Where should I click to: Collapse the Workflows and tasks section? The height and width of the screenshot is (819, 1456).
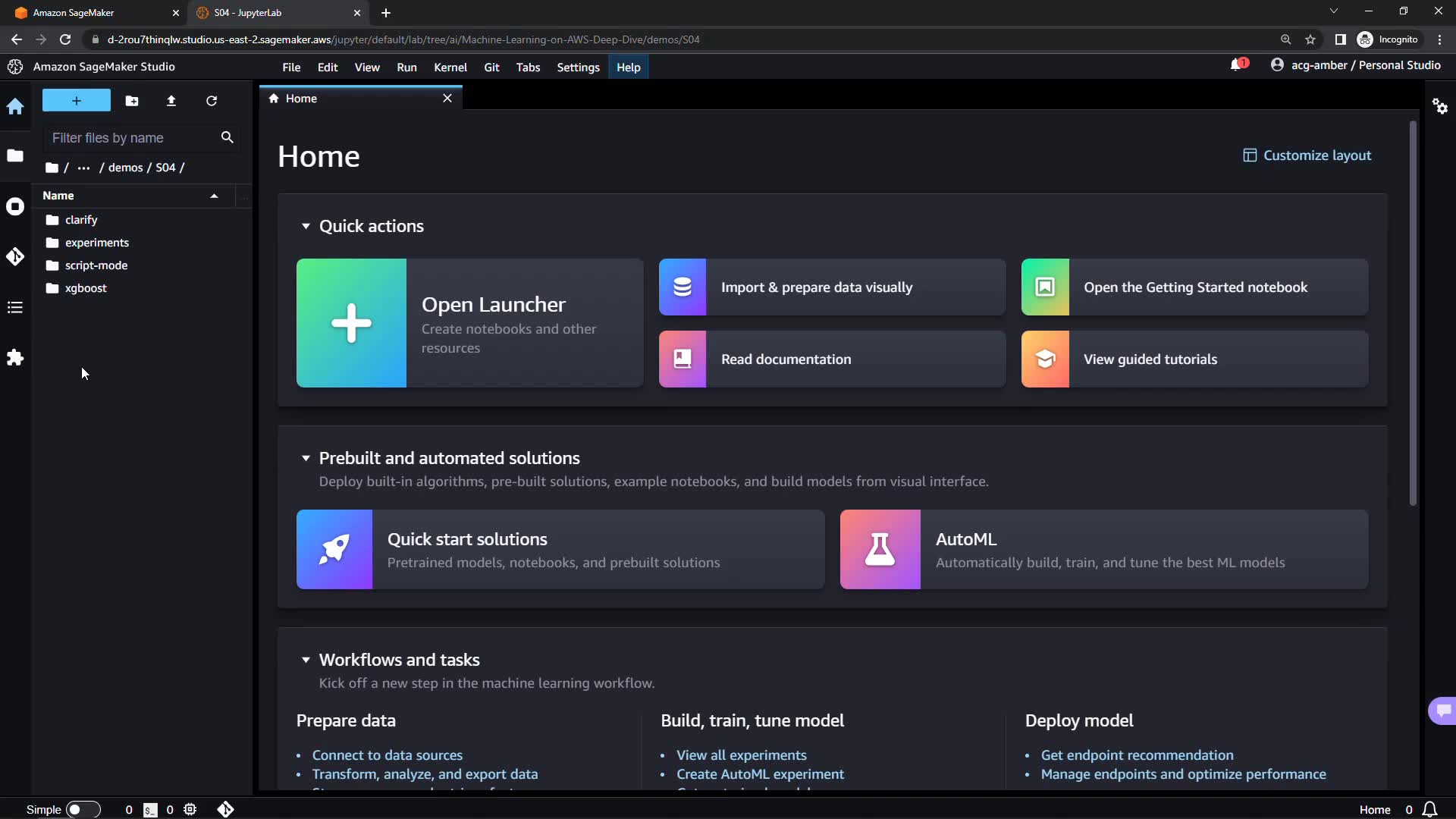tap(306, 660)
